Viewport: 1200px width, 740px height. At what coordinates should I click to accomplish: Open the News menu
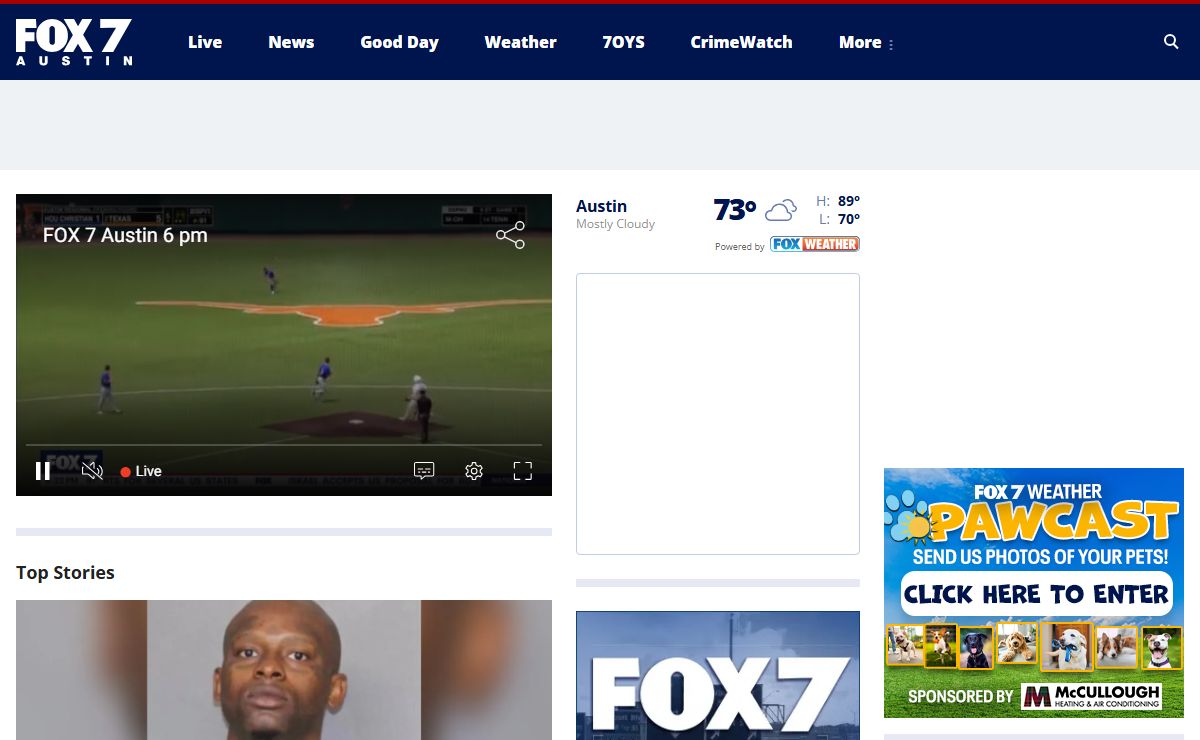[291, 42]
